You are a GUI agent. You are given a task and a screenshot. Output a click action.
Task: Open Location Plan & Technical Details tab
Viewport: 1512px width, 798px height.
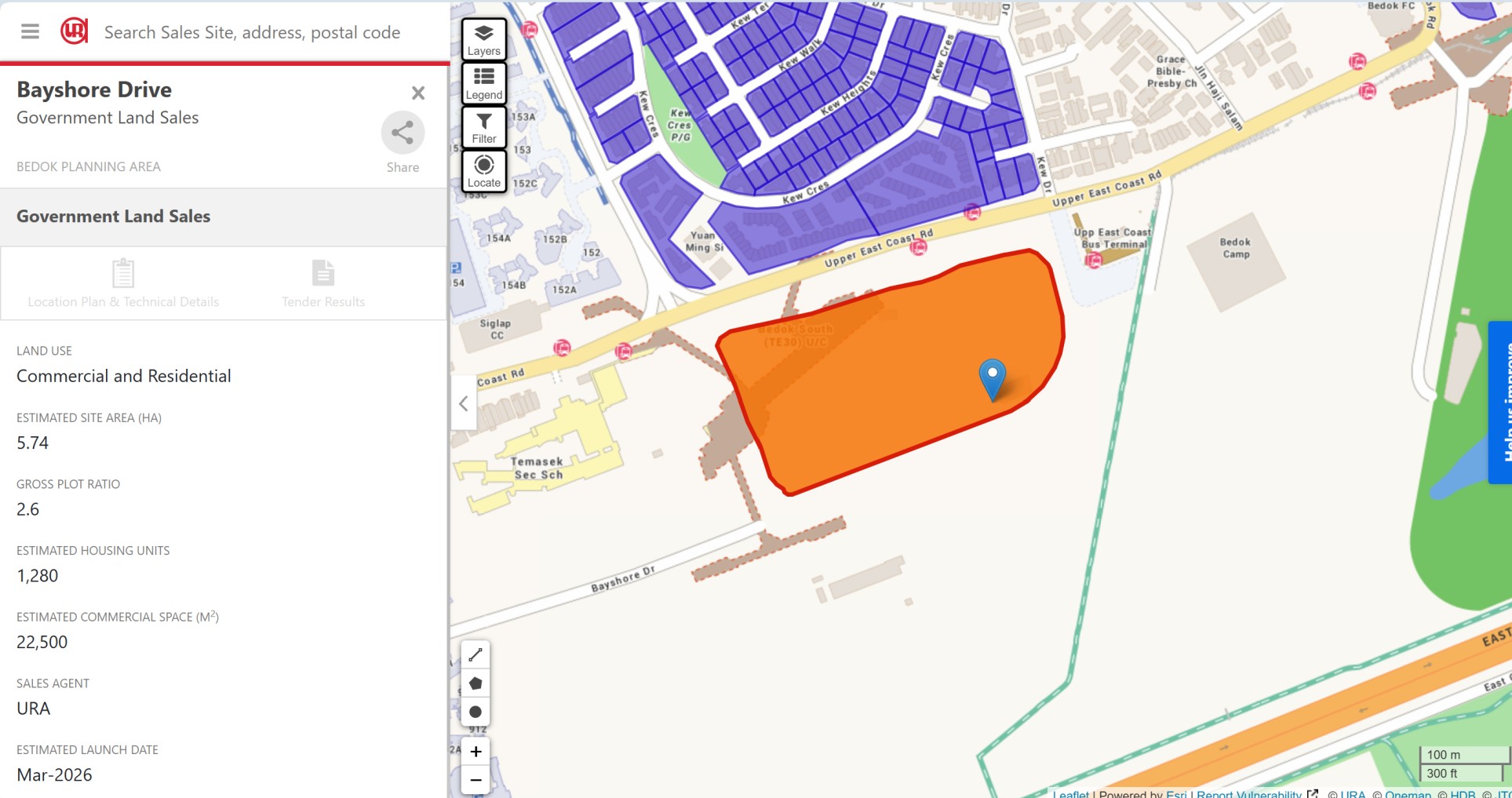[x=123, y=283]
